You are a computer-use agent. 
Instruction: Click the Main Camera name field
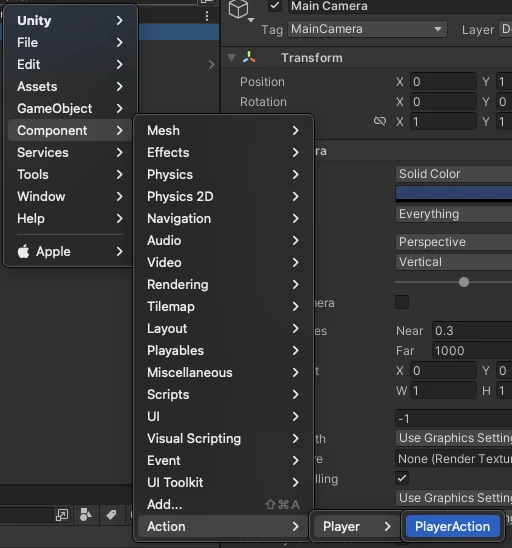point(400,6)
